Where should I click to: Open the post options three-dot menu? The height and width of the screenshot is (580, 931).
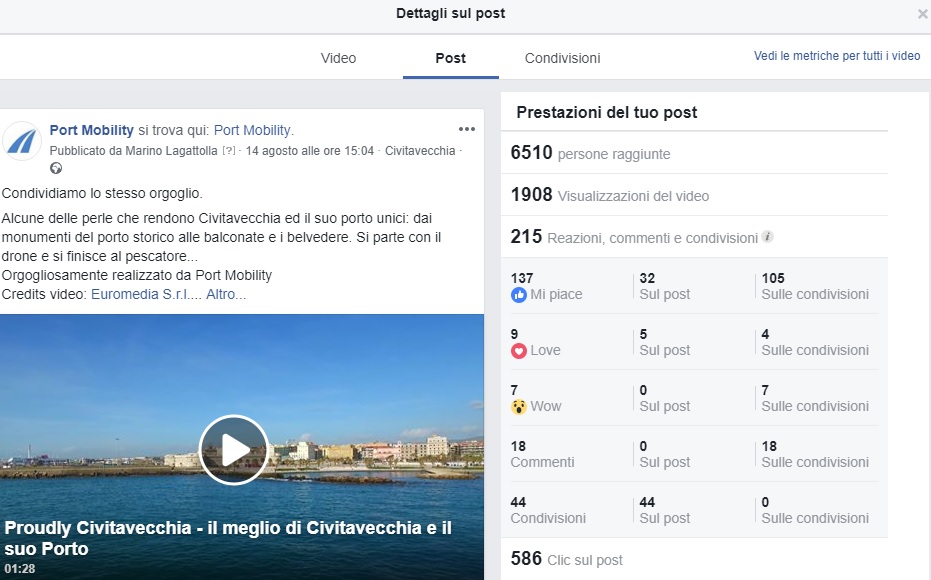467,129
